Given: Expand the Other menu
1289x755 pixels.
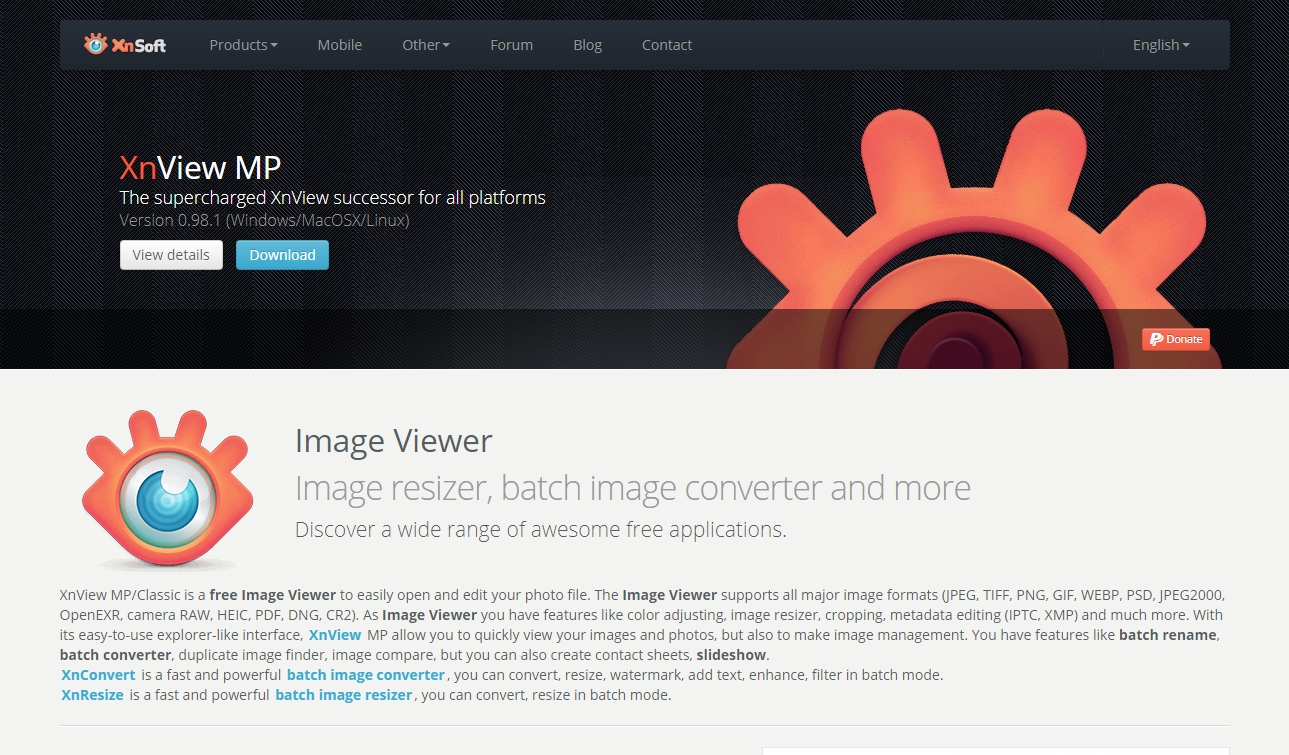Looking at the screenshot, I should (x=425, y=45).
